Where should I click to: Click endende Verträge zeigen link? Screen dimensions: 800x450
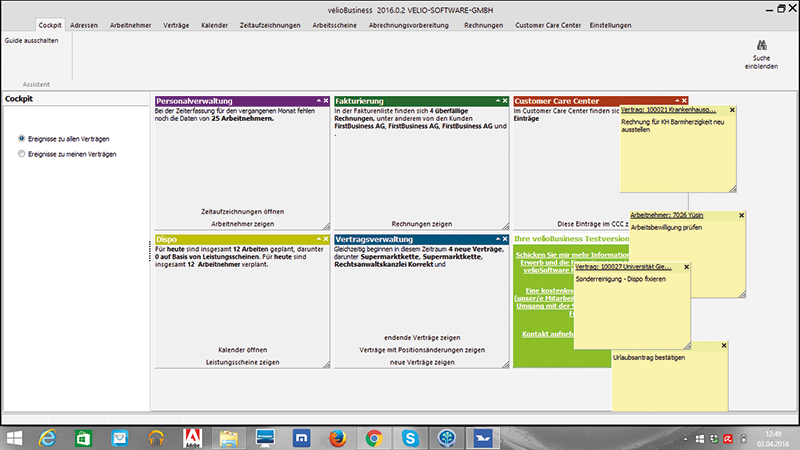tap(422, 337)
